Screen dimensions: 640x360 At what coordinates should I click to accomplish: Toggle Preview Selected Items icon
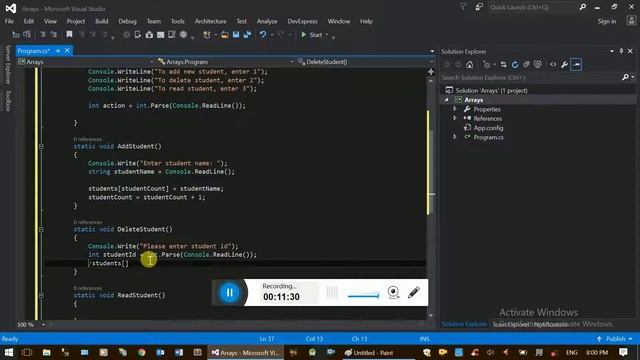[x=576, y=64]
